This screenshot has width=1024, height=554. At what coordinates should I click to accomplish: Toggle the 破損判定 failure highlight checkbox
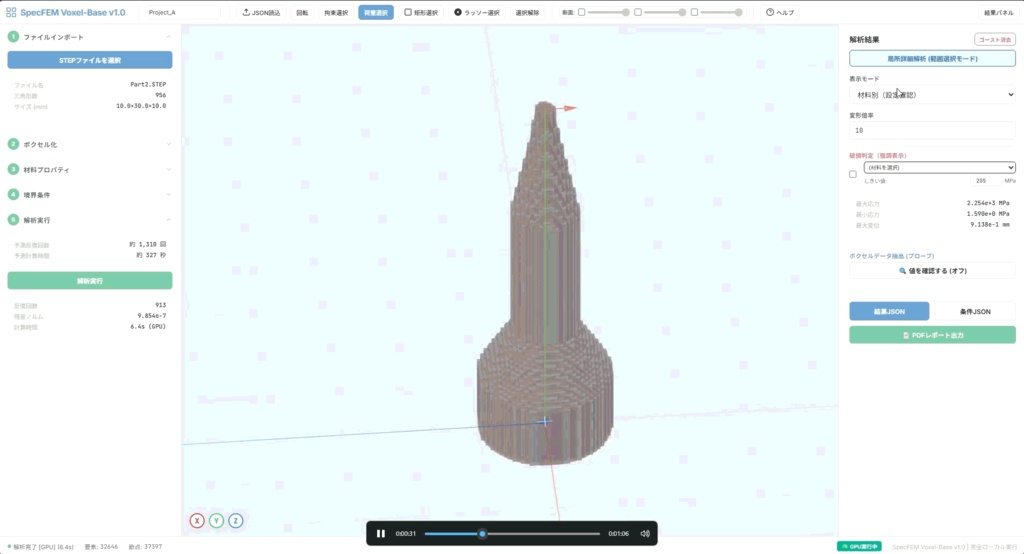pyautogui.click(x=853, y=174)
